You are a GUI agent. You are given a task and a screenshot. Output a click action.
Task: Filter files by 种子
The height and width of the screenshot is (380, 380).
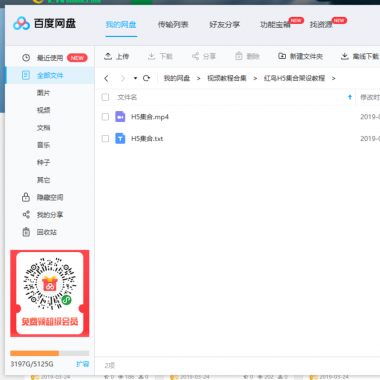(43, 163)
